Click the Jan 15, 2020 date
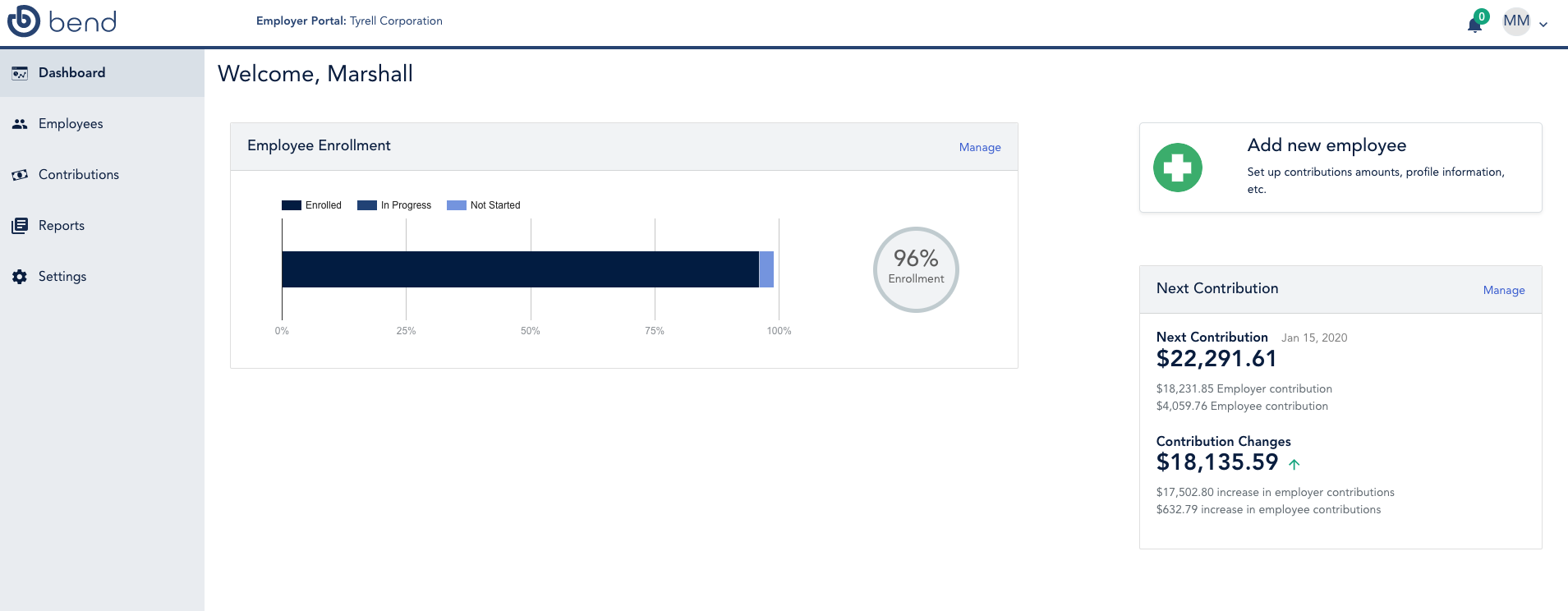Viewport: 1568px width, 611px height. click(1314, 338)
